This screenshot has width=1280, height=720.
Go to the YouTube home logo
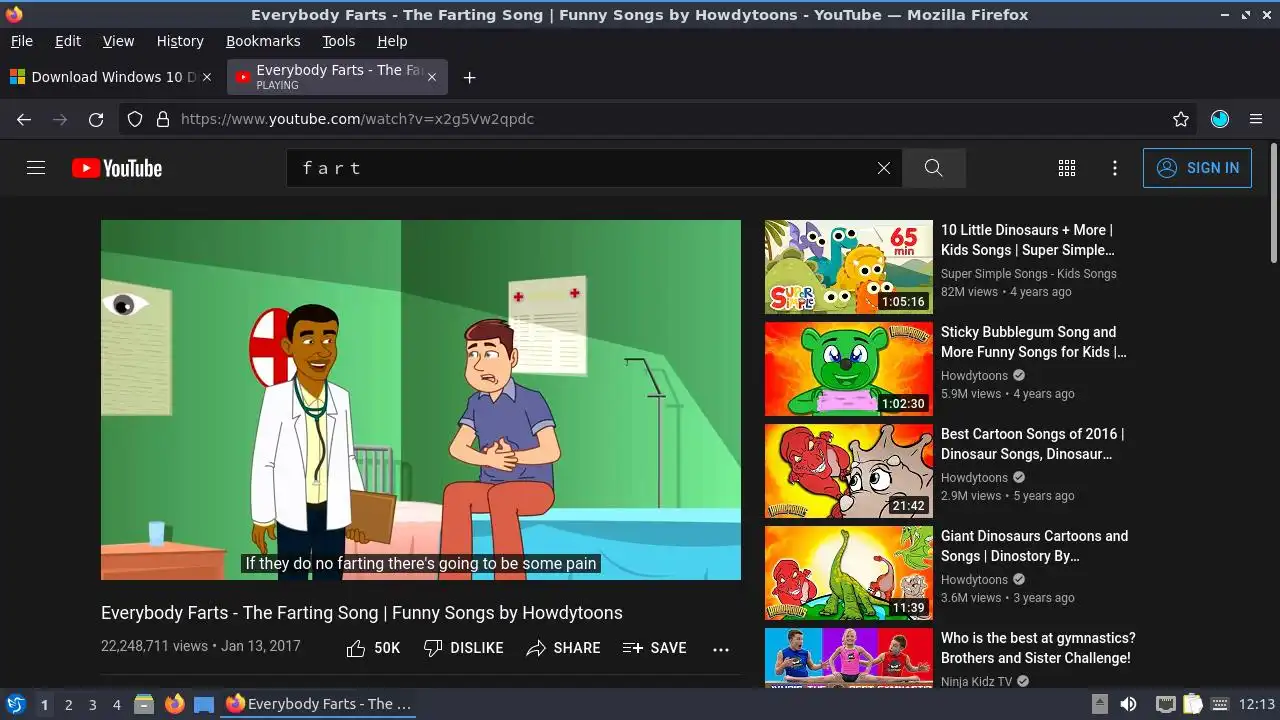(x=117, y=168)
